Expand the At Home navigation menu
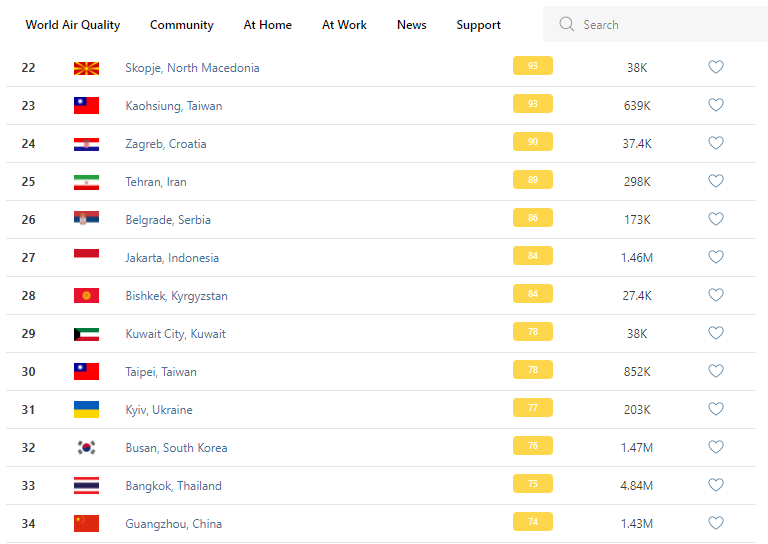Viewport: 768px width, 544px height. pyautogui.click(x=268, y=25)
